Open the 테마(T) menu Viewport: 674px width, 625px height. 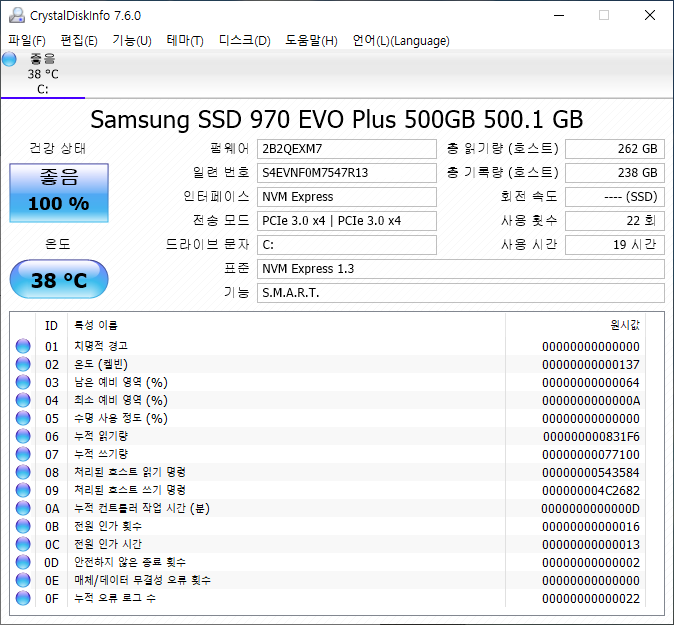tap(185, 41)
